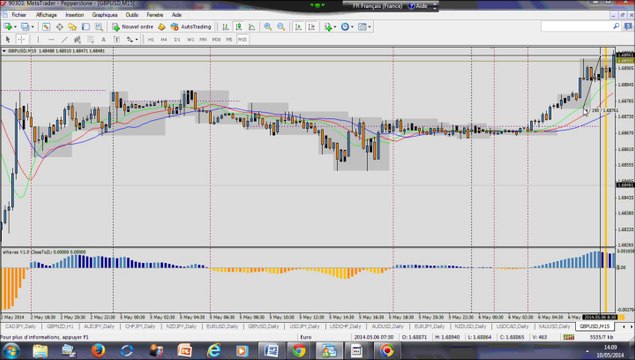Select the Text tool (A)

tap(104, 39)
